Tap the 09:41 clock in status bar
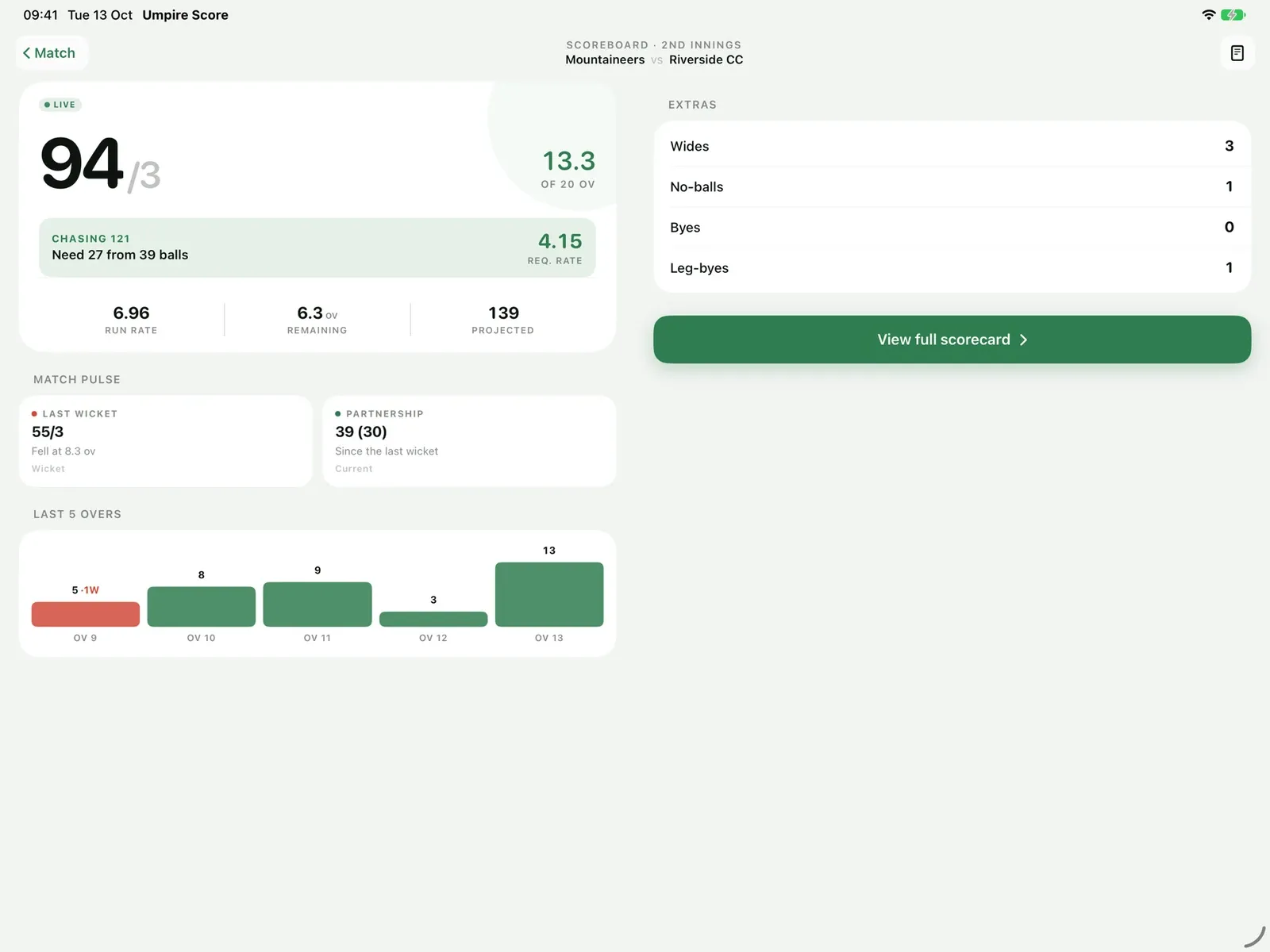Screen dimensions: 1270x952 click(x=40, y=15)
